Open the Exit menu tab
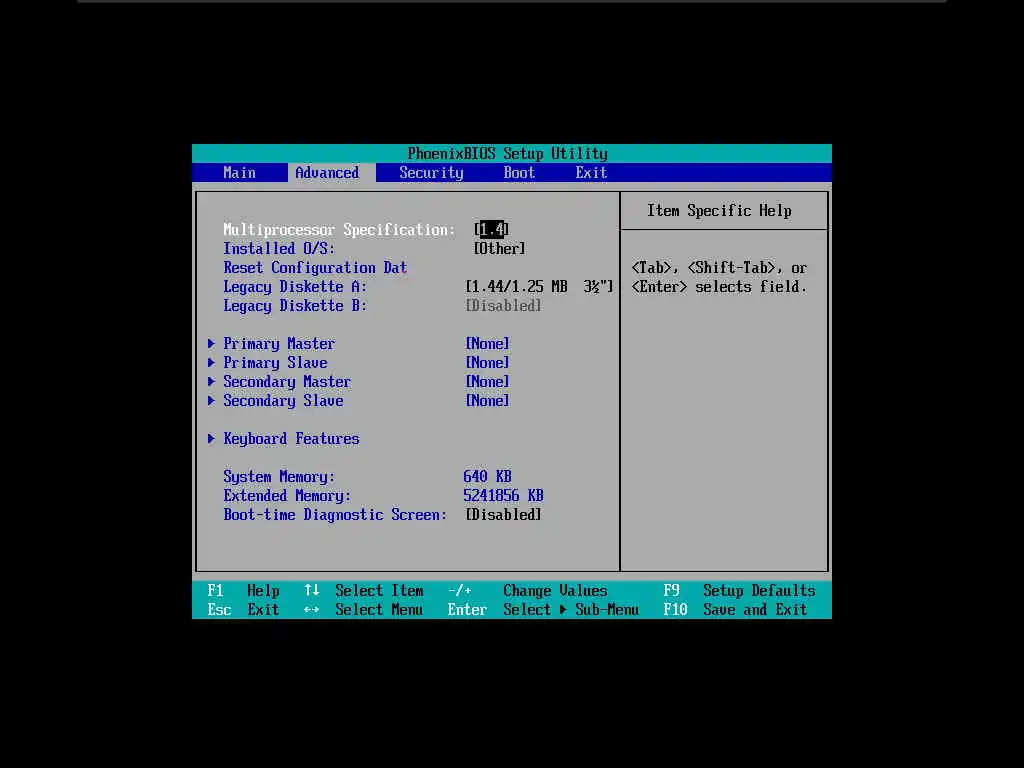This screenshot has height=768, width=1024. tap(591, 172)
